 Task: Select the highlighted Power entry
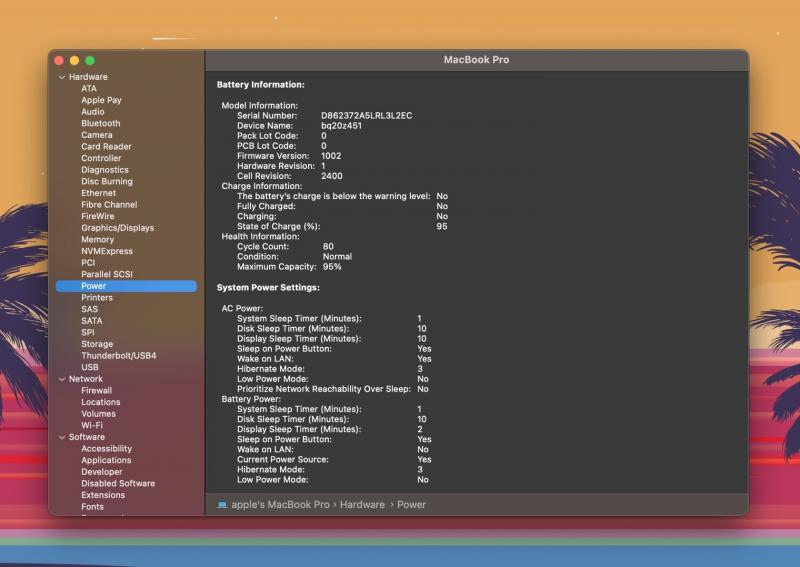click(x=126, y=286)
